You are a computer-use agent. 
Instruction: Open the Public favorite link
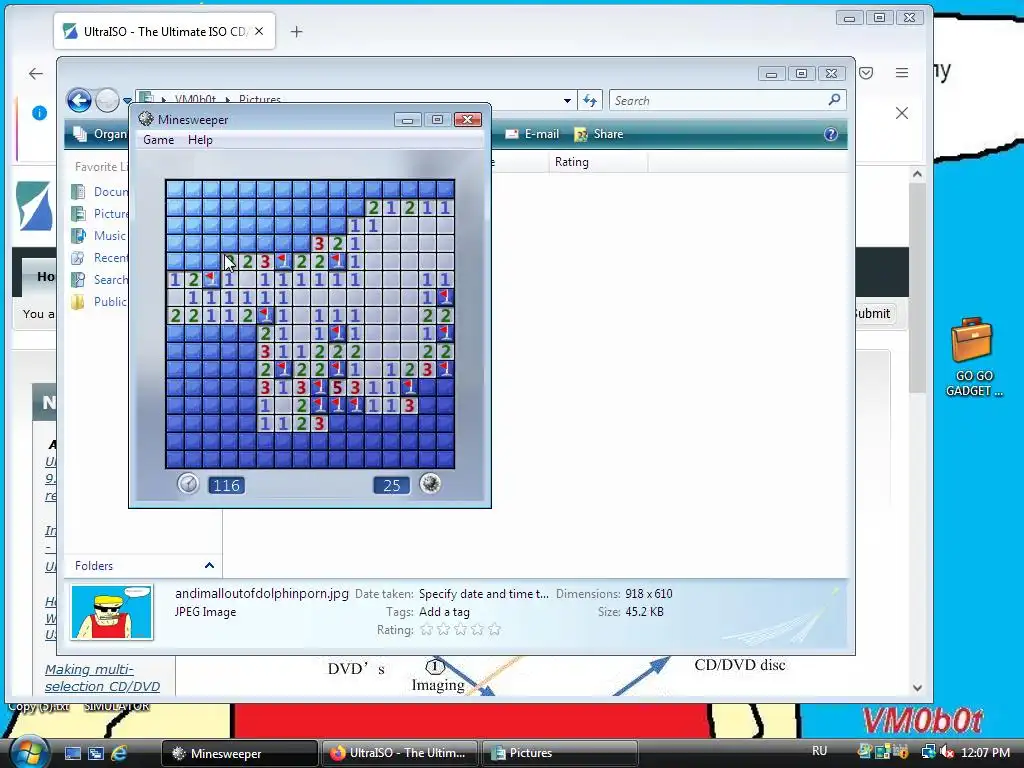99,302
